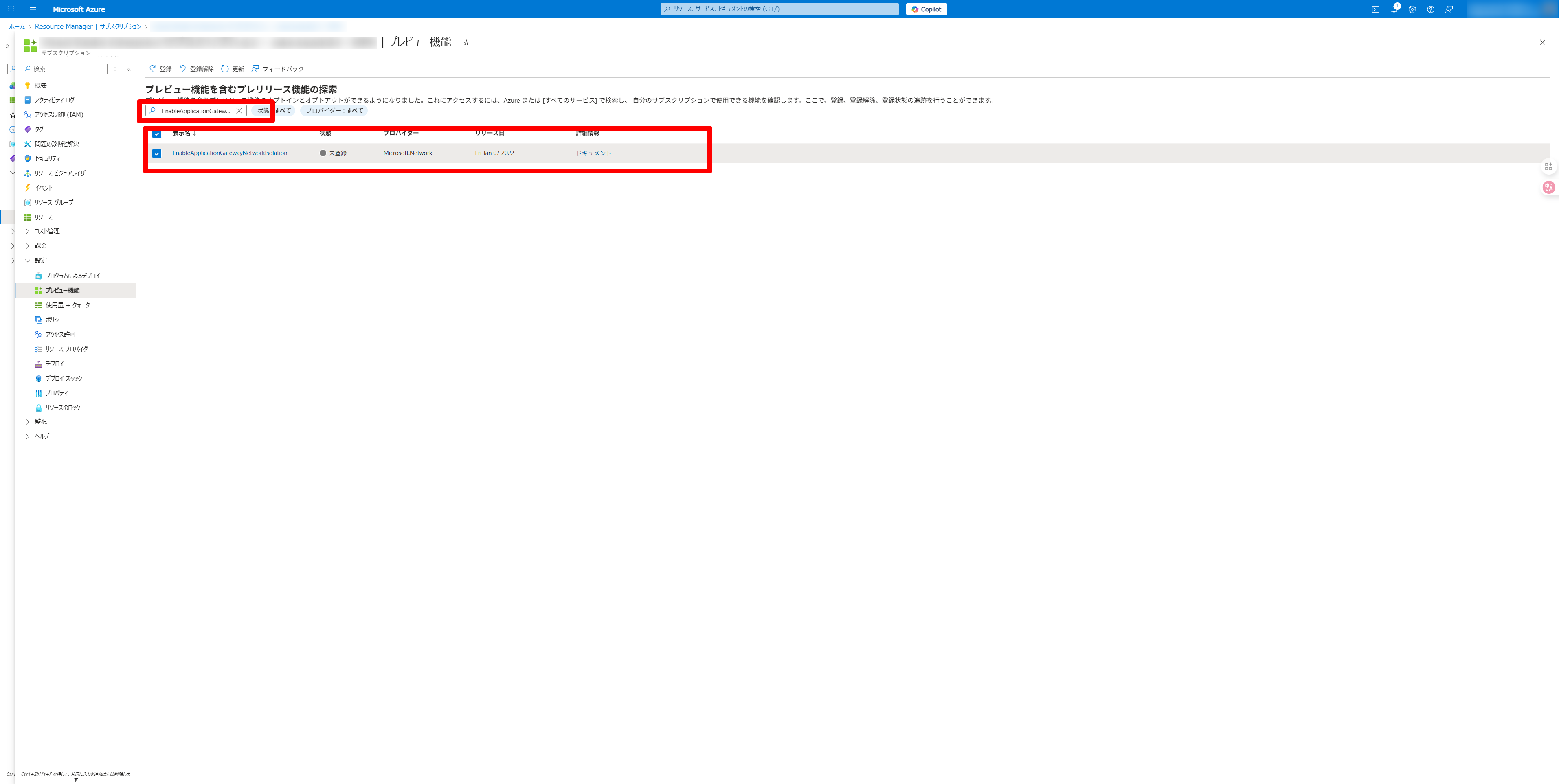Toggle the select-all checkbox in the table header
Viewport: 1559px width, 784px height.
[x=157, y=133]
